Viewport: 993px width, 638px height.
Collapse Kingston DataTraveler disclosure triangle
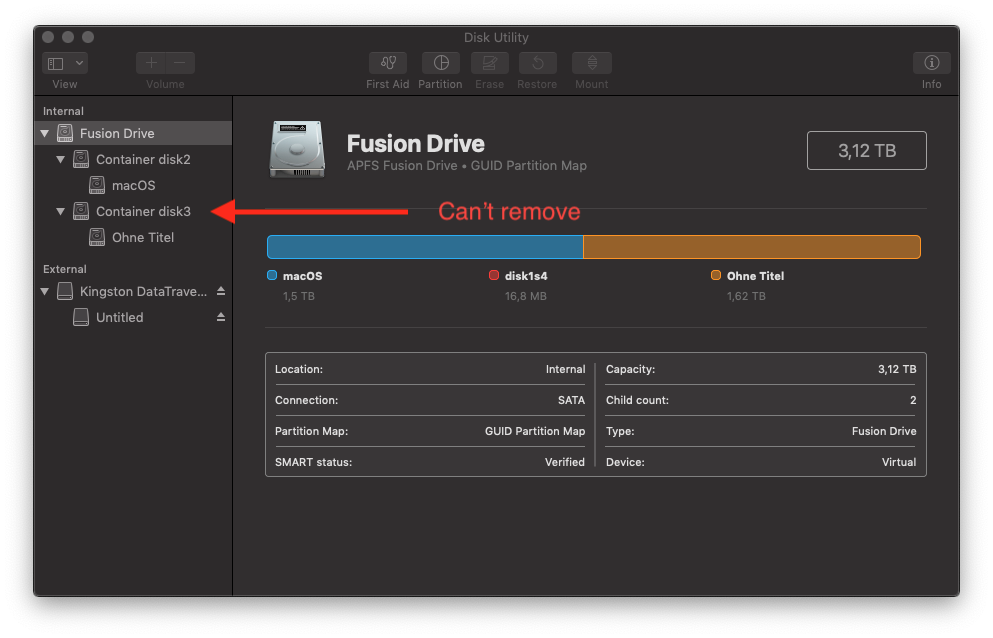click(x=44, y=291)
